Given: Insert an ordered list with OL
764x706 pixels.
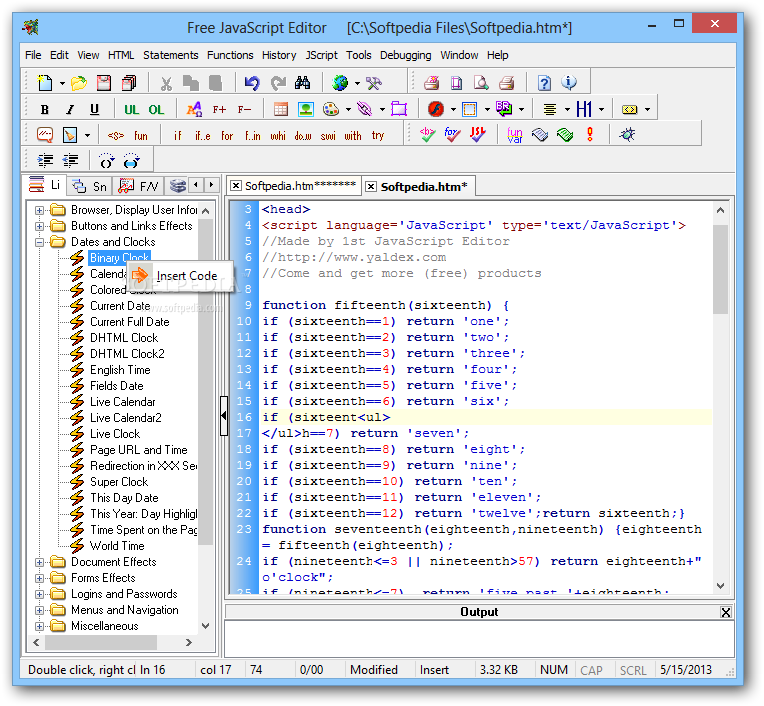Looking at the screenshot, I should [x=156, y=110].
